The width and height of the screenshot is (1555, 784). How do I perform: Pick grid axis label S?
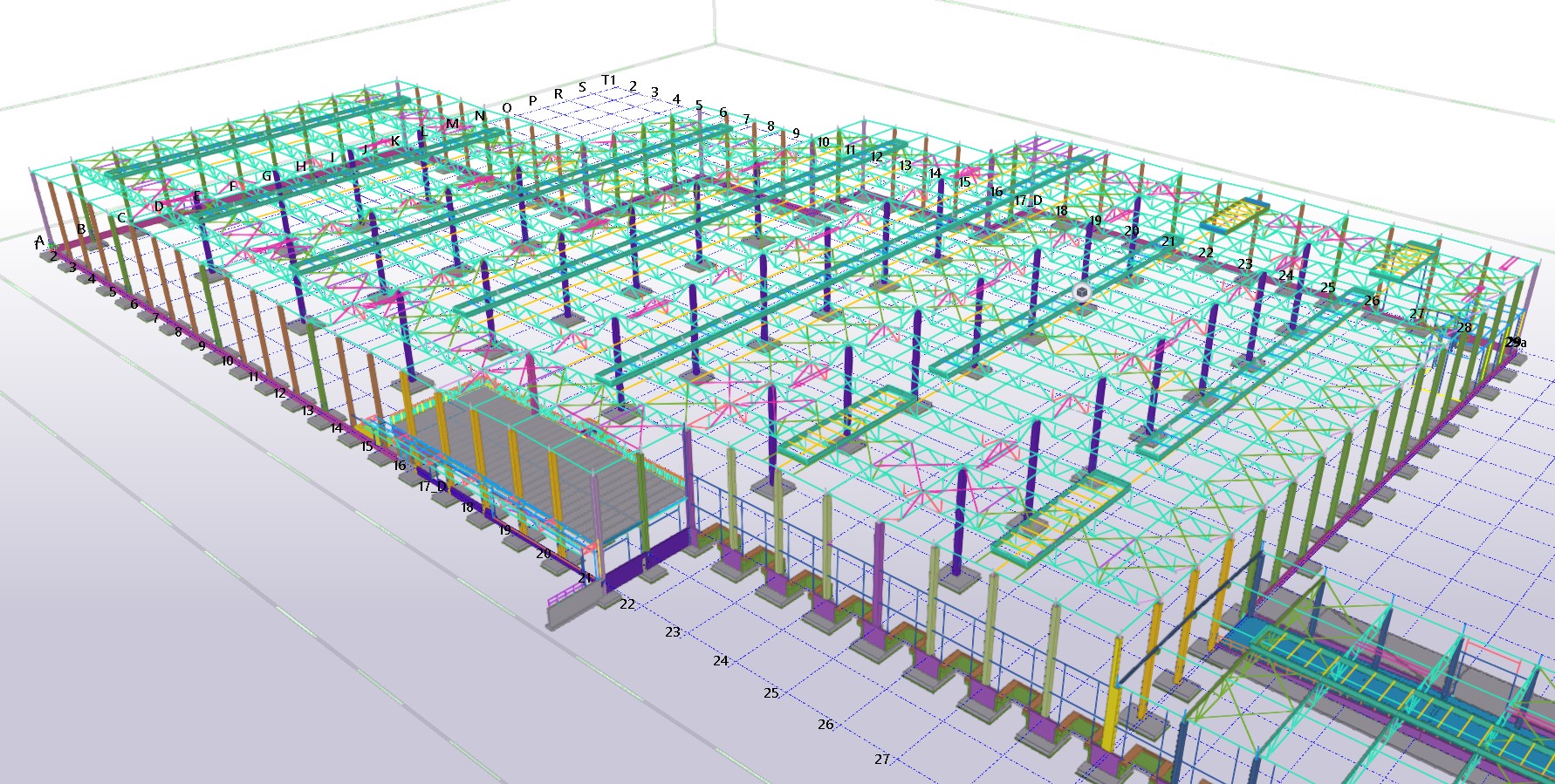582,87
